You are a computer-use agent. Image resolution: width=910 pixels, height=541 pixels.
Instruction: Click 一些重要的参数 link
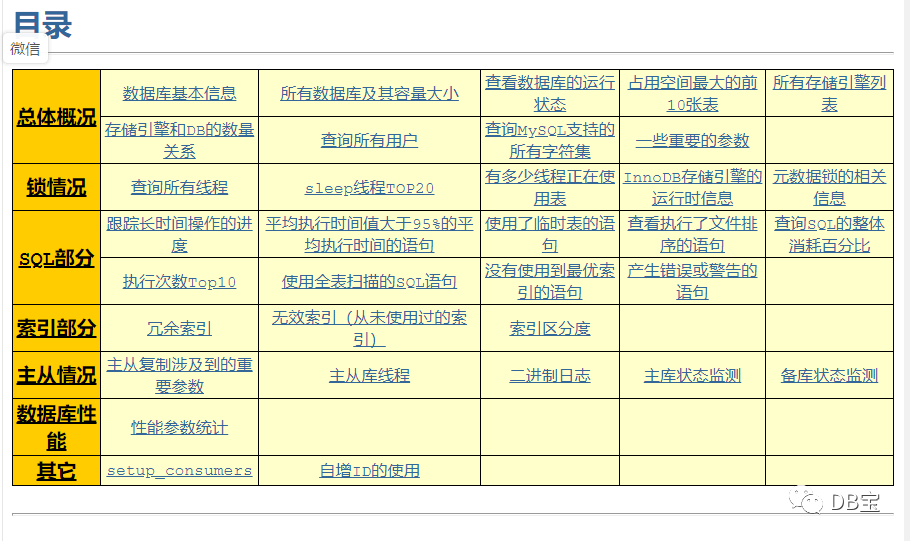click(692, 140)
